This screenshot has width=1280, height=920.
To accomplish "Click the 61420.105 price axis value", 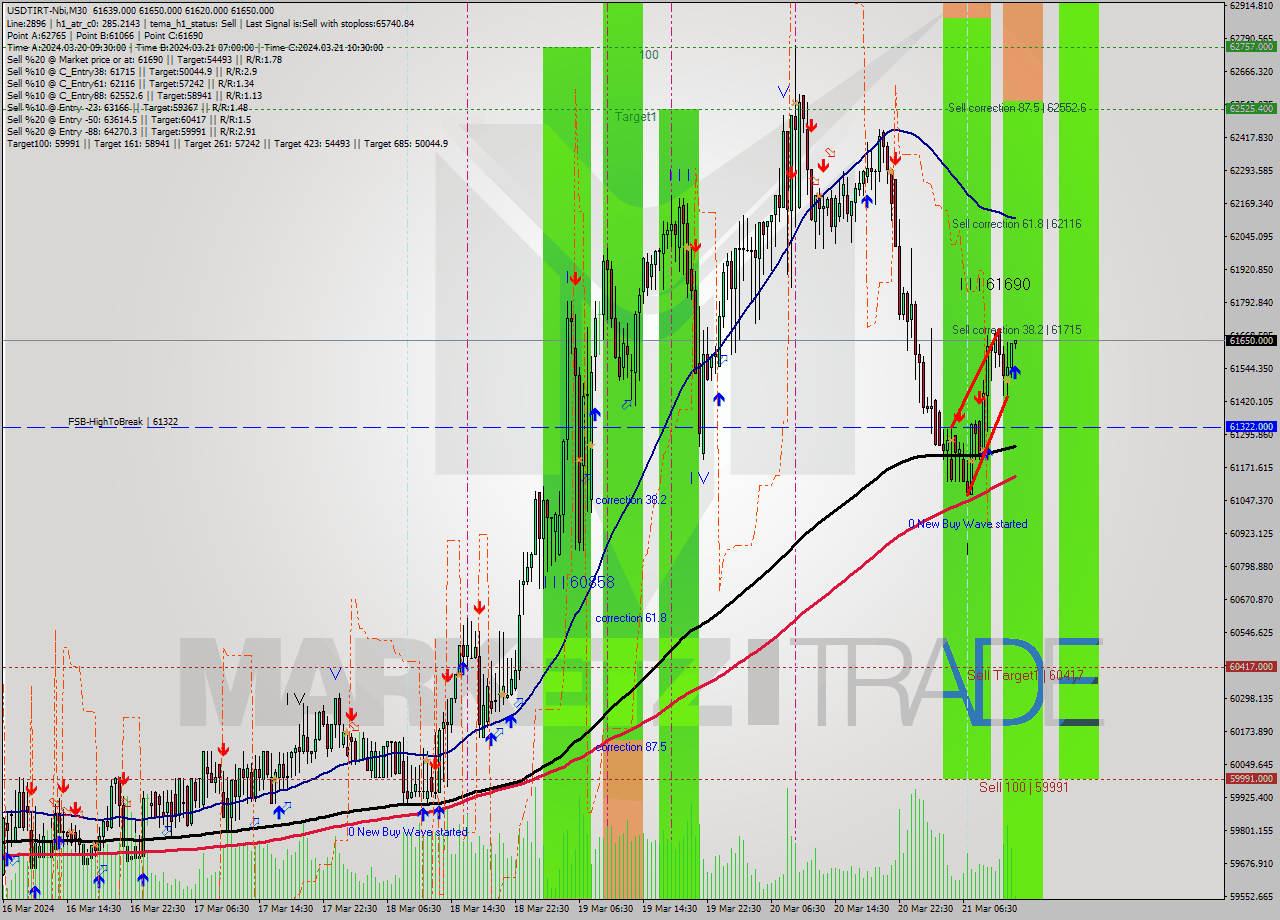I will pyautogui.click(x=1251, y=402).
